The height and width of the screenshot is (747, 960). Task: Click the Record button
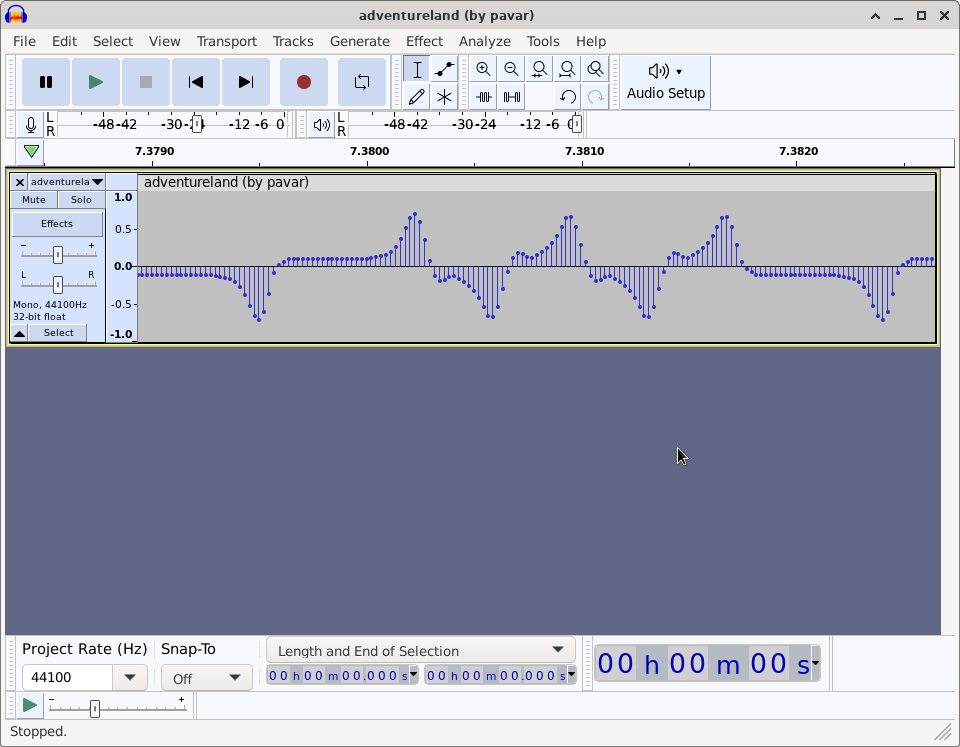coord(304,82)
